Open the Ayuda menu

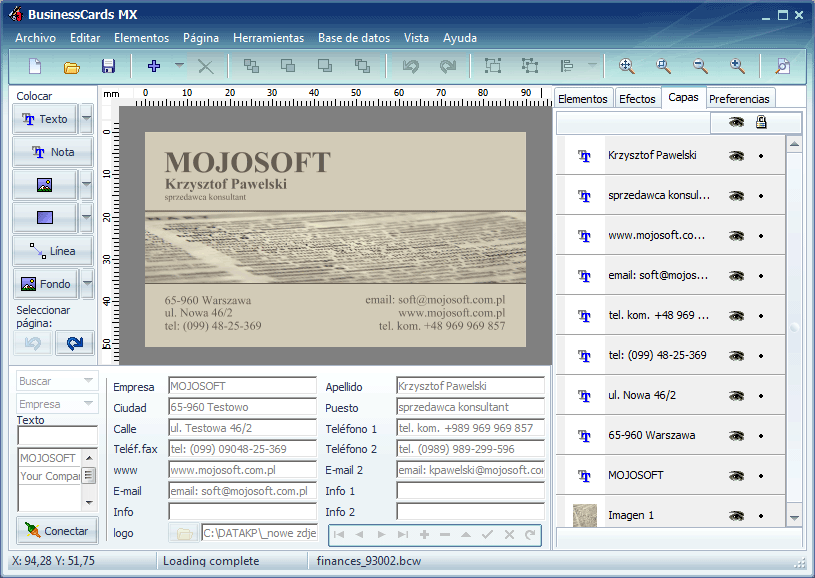click(460, 38)
